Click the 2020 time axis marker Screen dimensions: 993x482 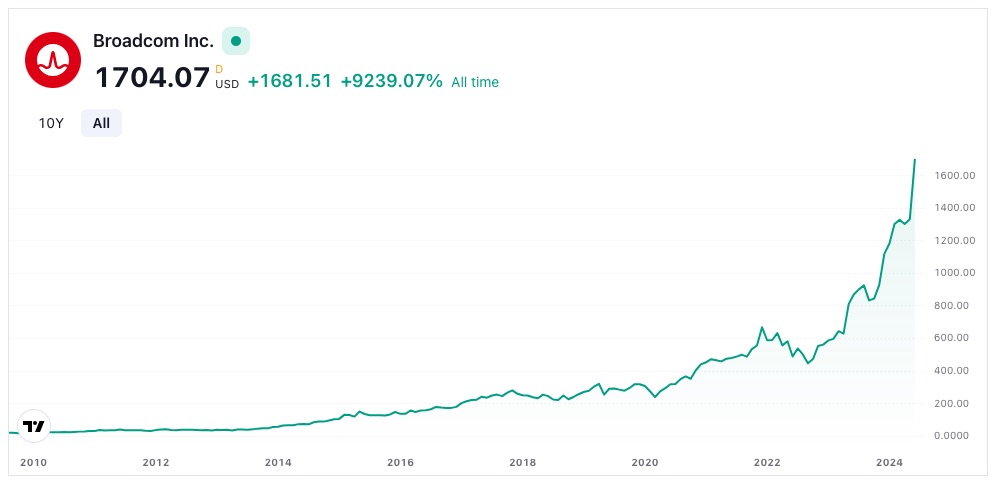pyautogui.click(x=645, y=462)
